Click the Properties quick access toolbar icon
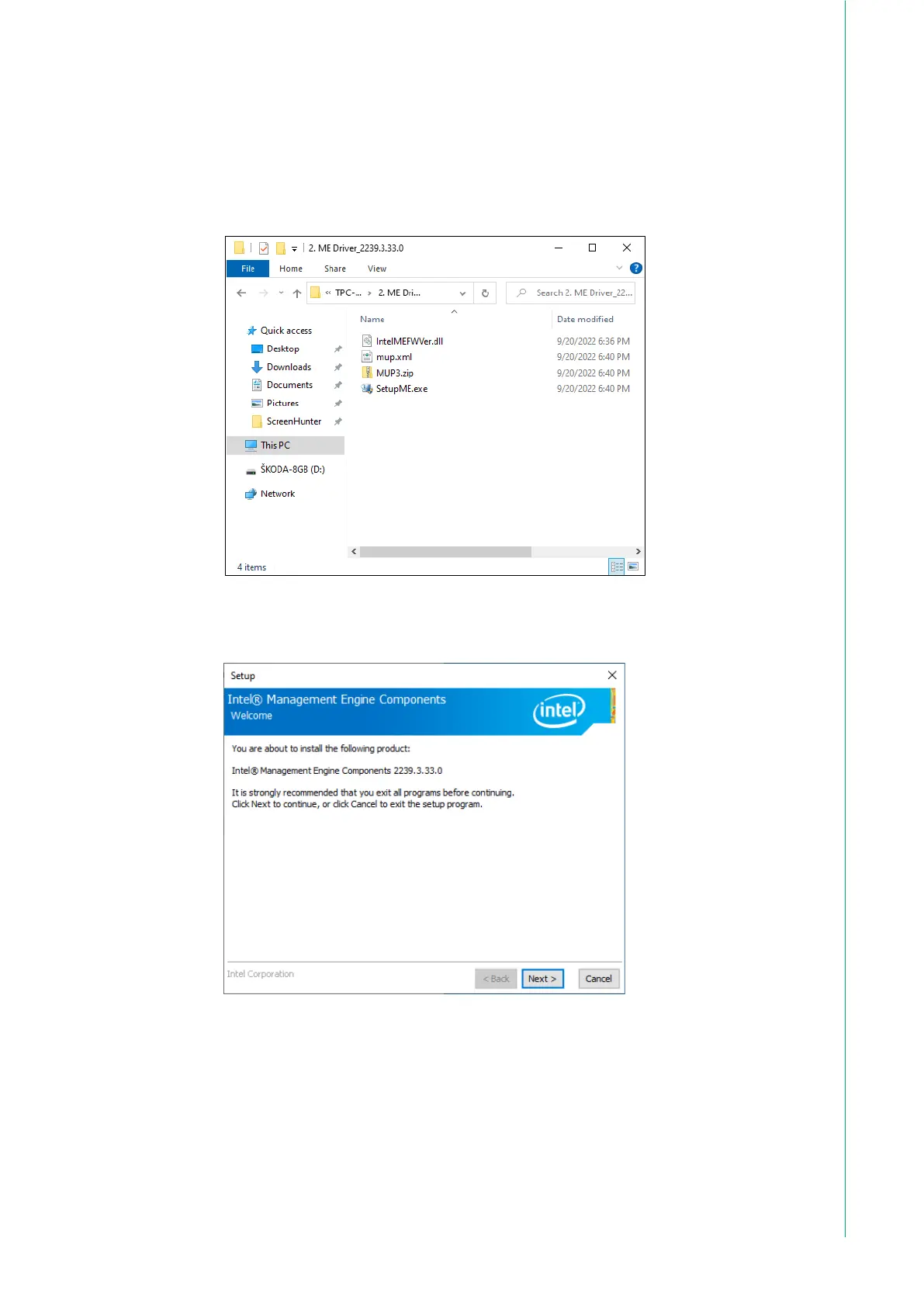The image size is (924, 1307). tap(264, 248)
